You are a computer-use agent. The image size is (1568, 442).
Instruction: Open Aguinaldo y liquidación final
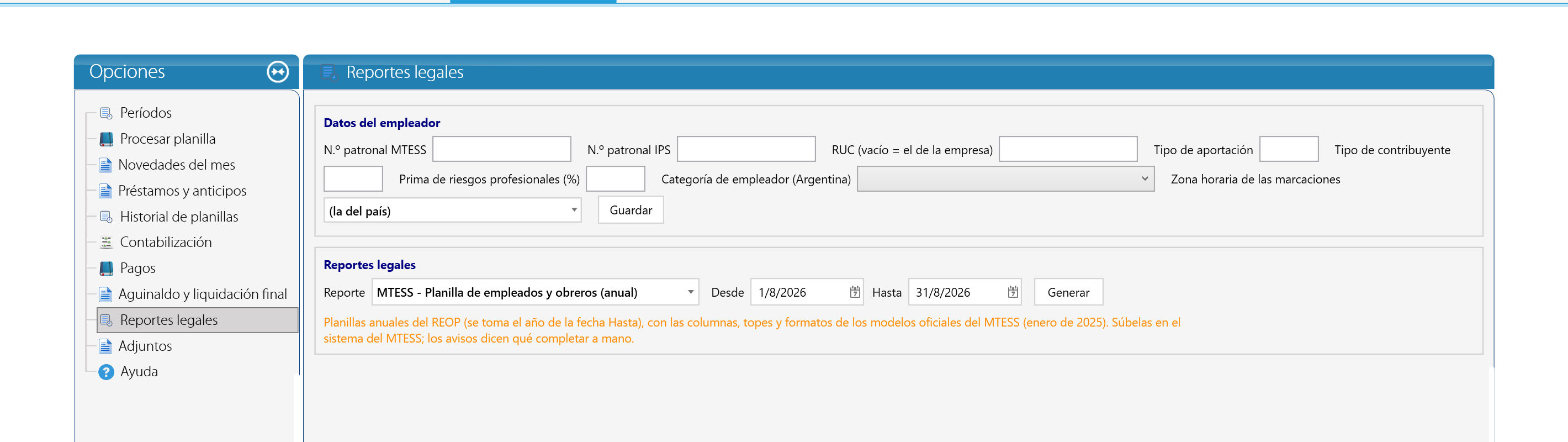(x=203, y=294)
